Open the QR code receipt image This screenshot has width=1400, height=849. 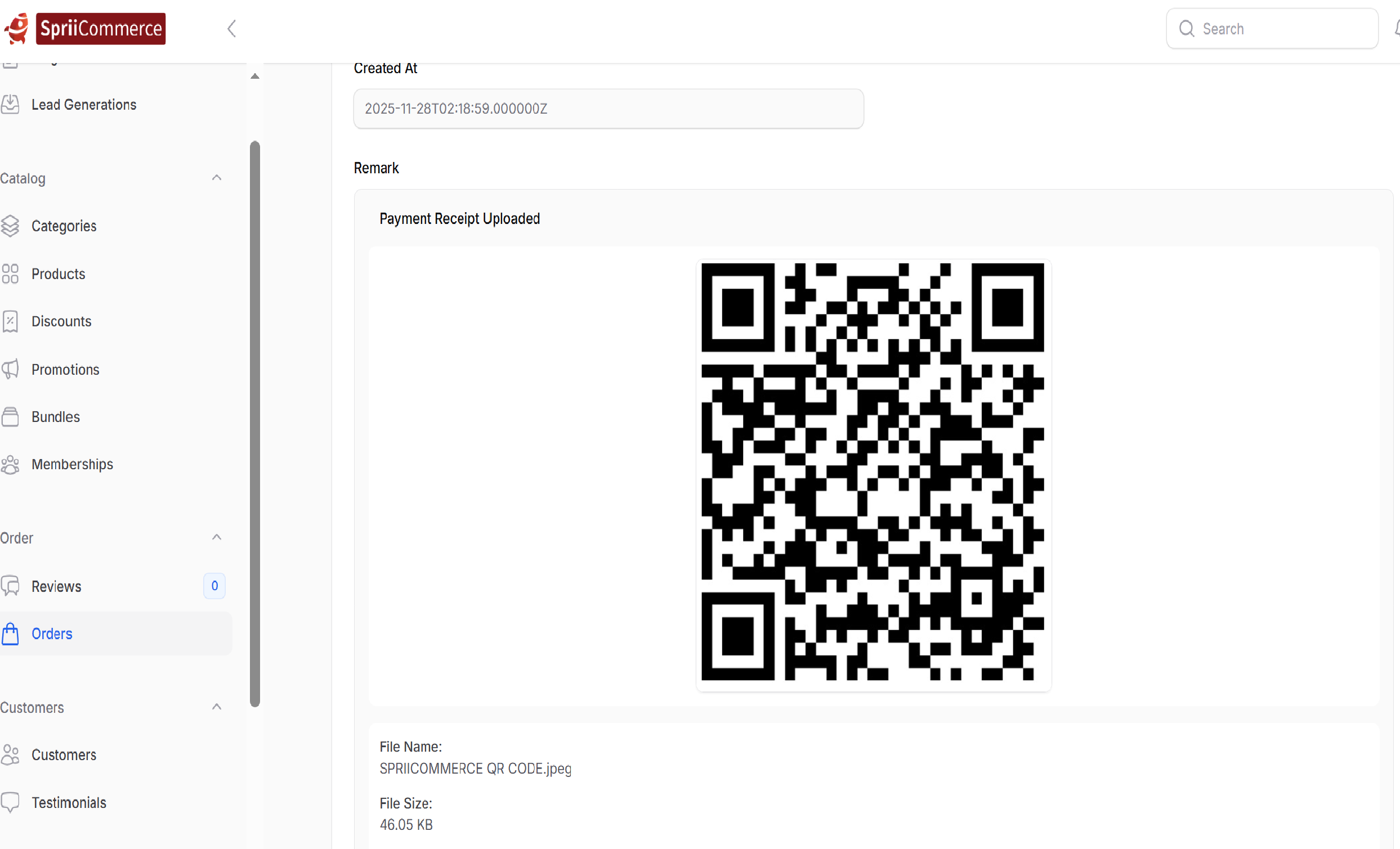(x=873, y=475)
